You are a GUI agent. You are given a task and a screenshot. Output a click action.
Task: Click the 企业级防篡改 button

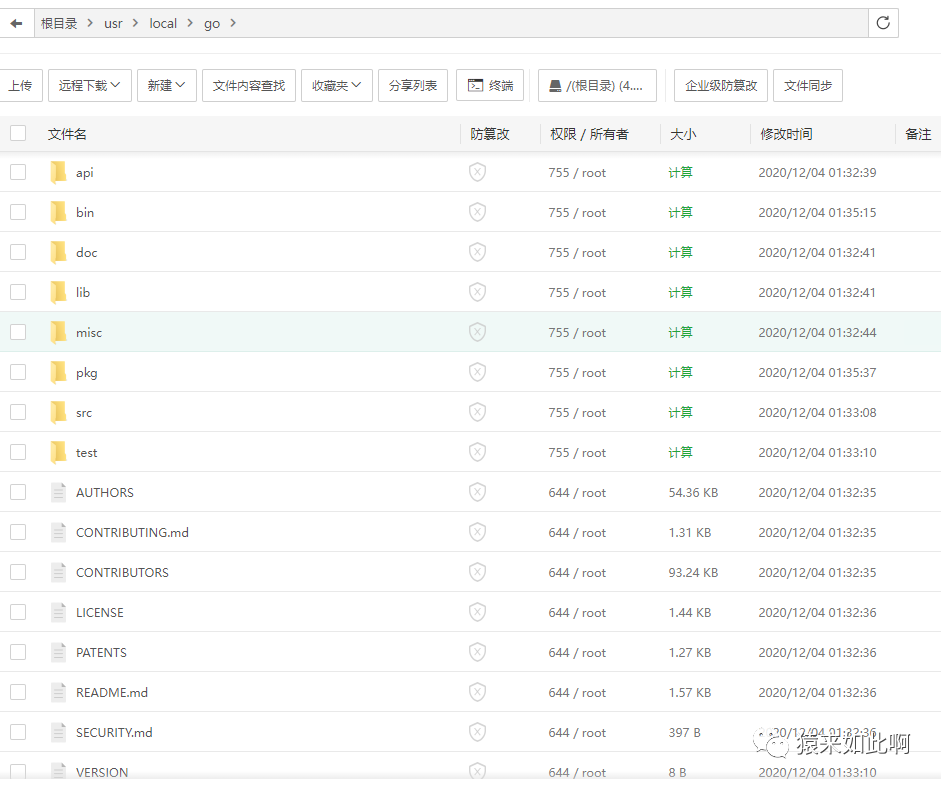pos(721,85)
